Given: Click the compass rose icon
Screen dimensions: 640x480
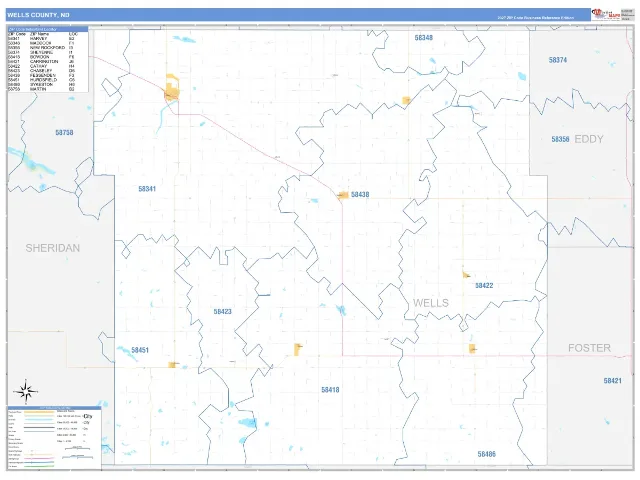Looking at the screenshot, I should pos(26,391).
